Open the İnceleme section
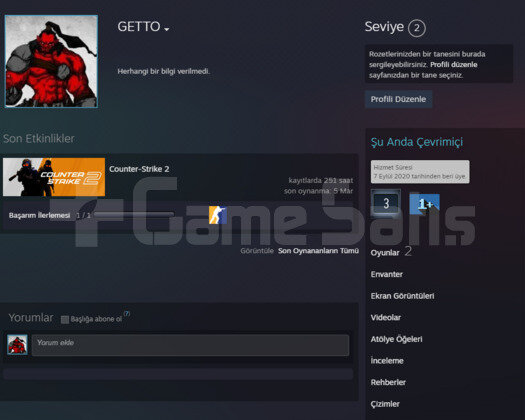 pyautogui.click(x=387, y=361)
